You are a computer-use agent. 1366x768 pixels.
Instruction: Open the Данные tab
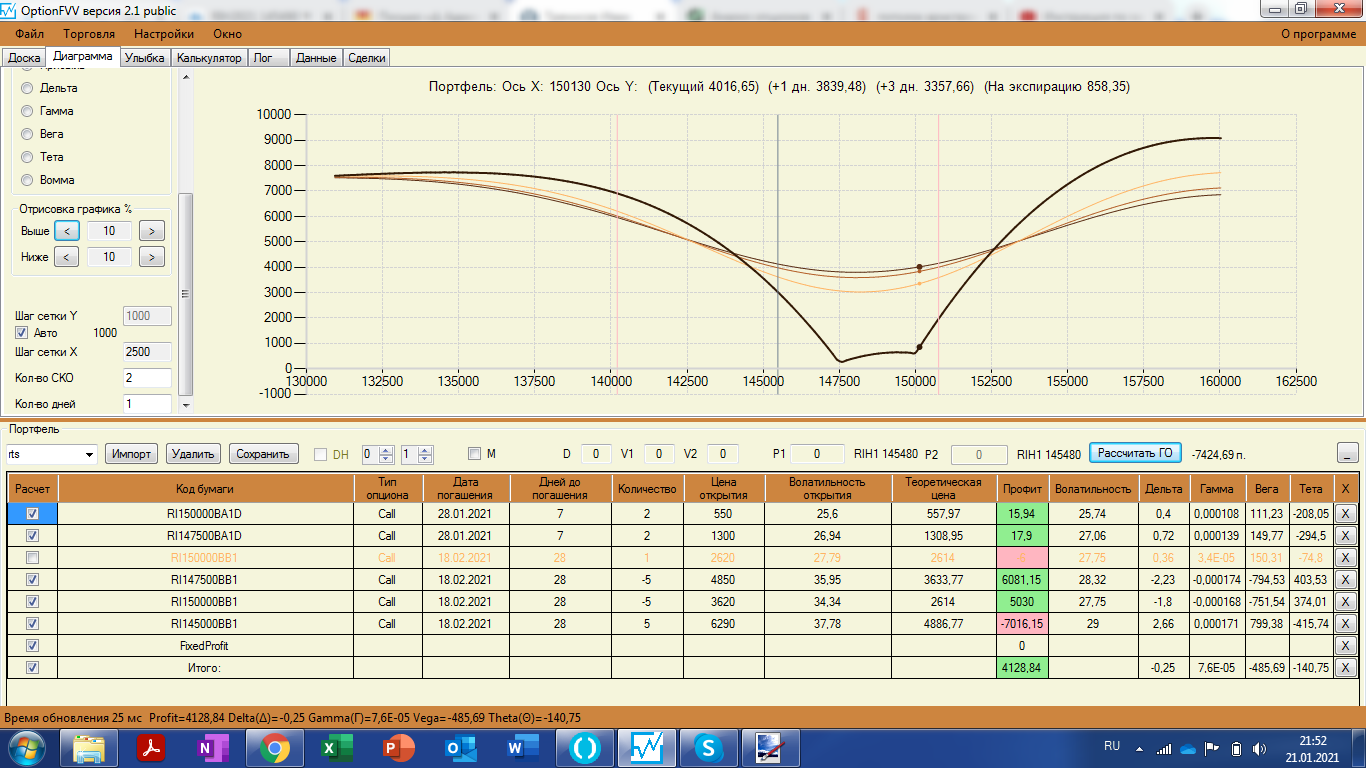point(316,58)
